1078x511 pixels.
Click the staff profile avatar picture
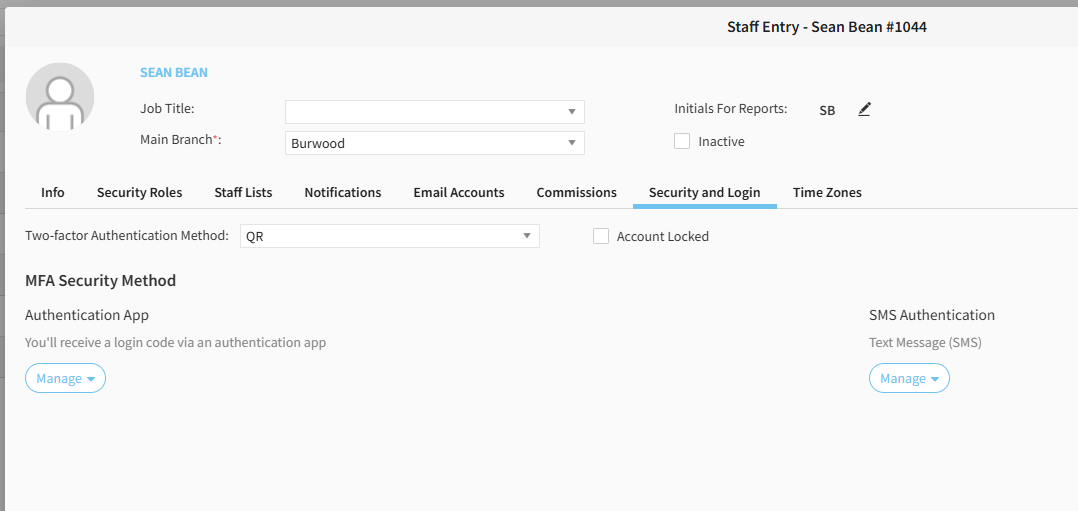pos(60,97)
